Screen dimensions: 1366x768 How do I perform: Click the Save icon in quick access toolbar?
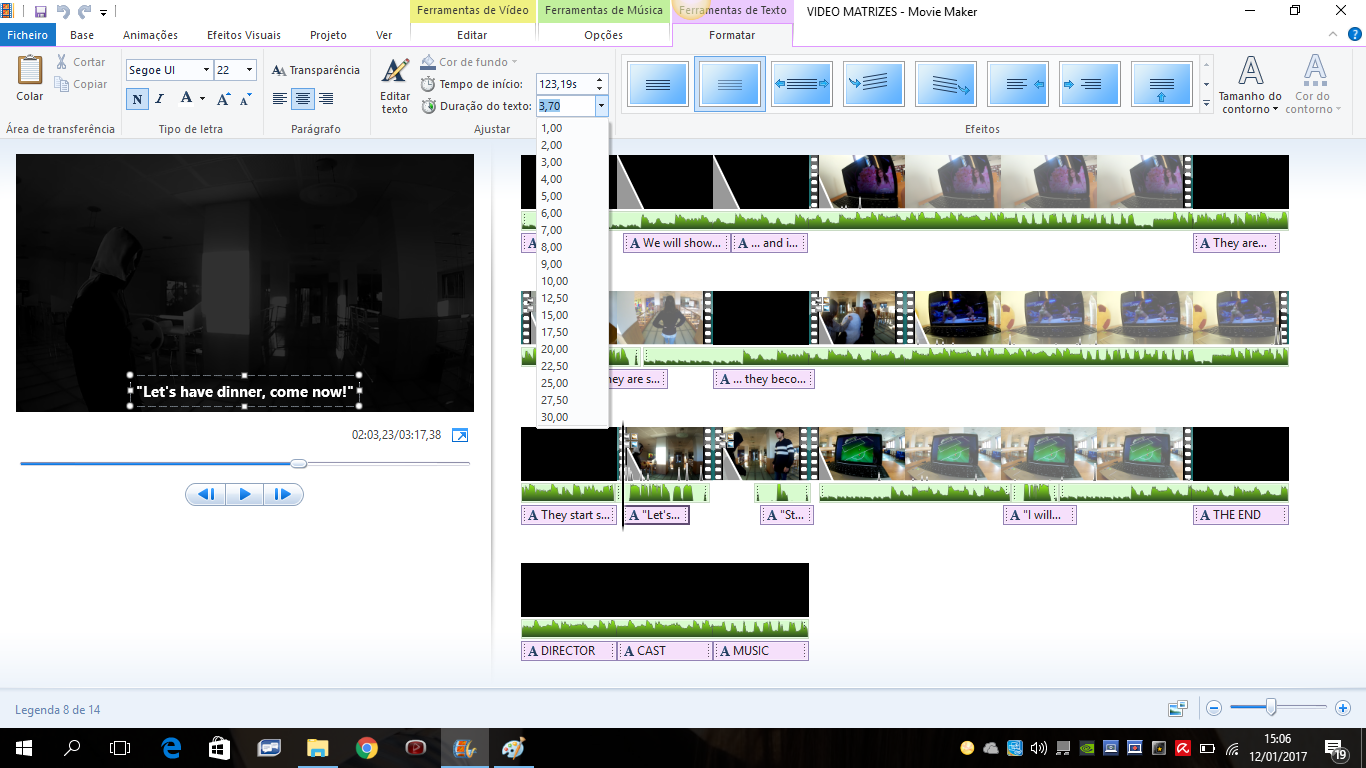[40, 12]
